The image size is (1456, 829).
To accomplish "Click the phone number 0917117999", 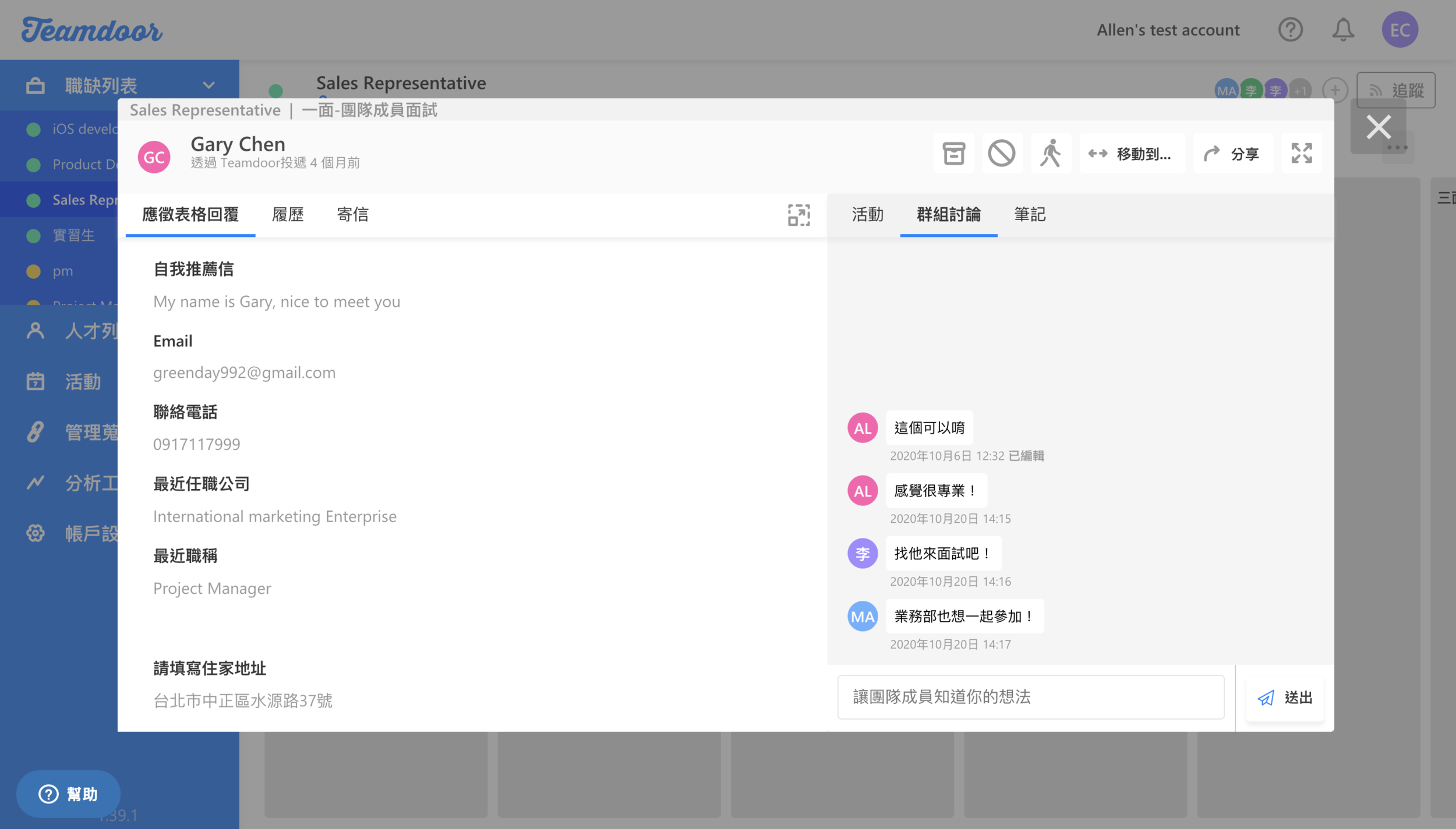I will coord(197,444).
